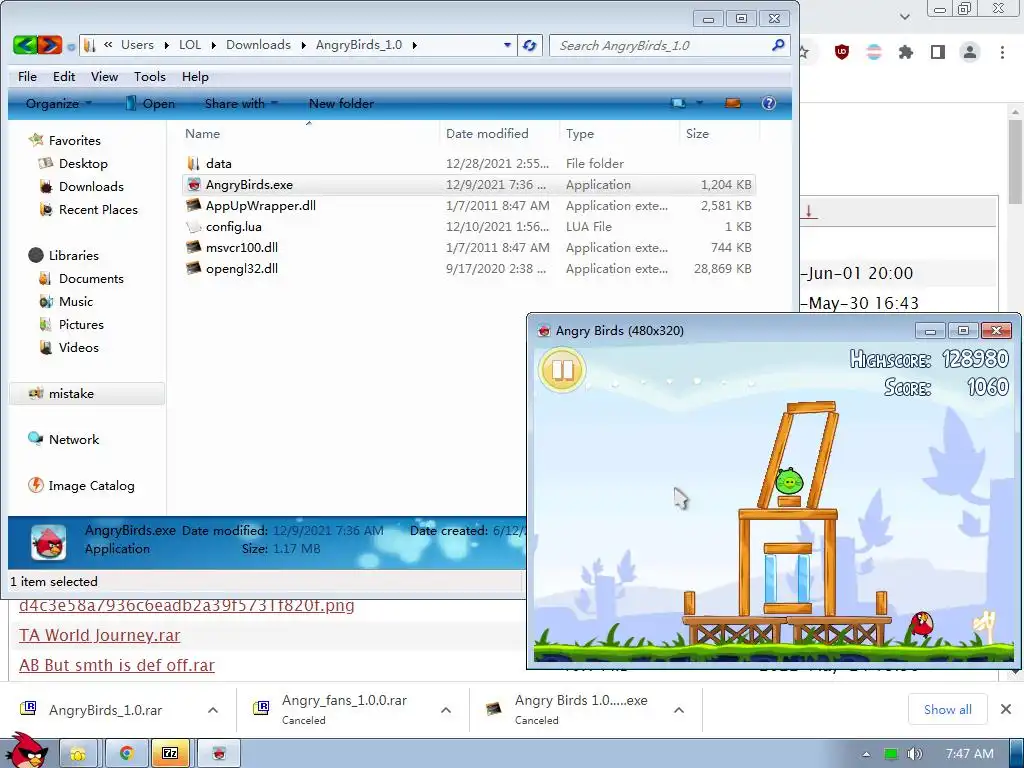Open the Help menu
1024x768 pixels.
click(x=195, y=76)
